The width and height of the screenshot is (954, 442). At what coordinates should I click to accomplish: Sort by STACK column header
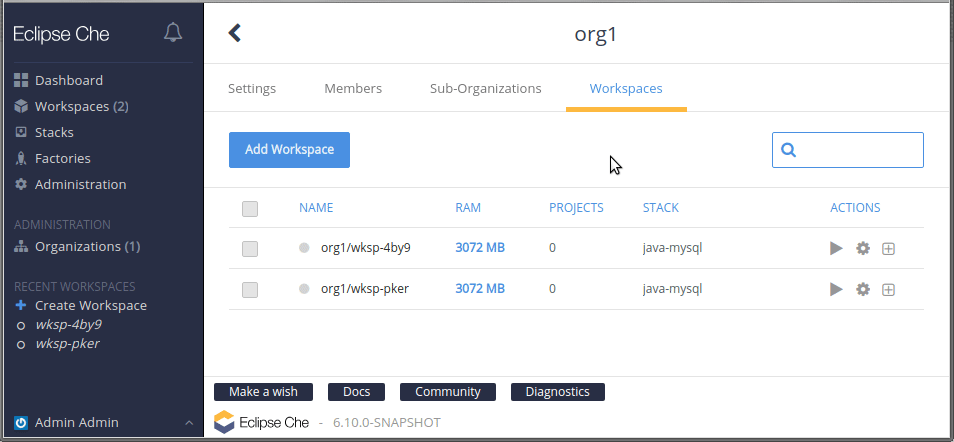(661, 208)
